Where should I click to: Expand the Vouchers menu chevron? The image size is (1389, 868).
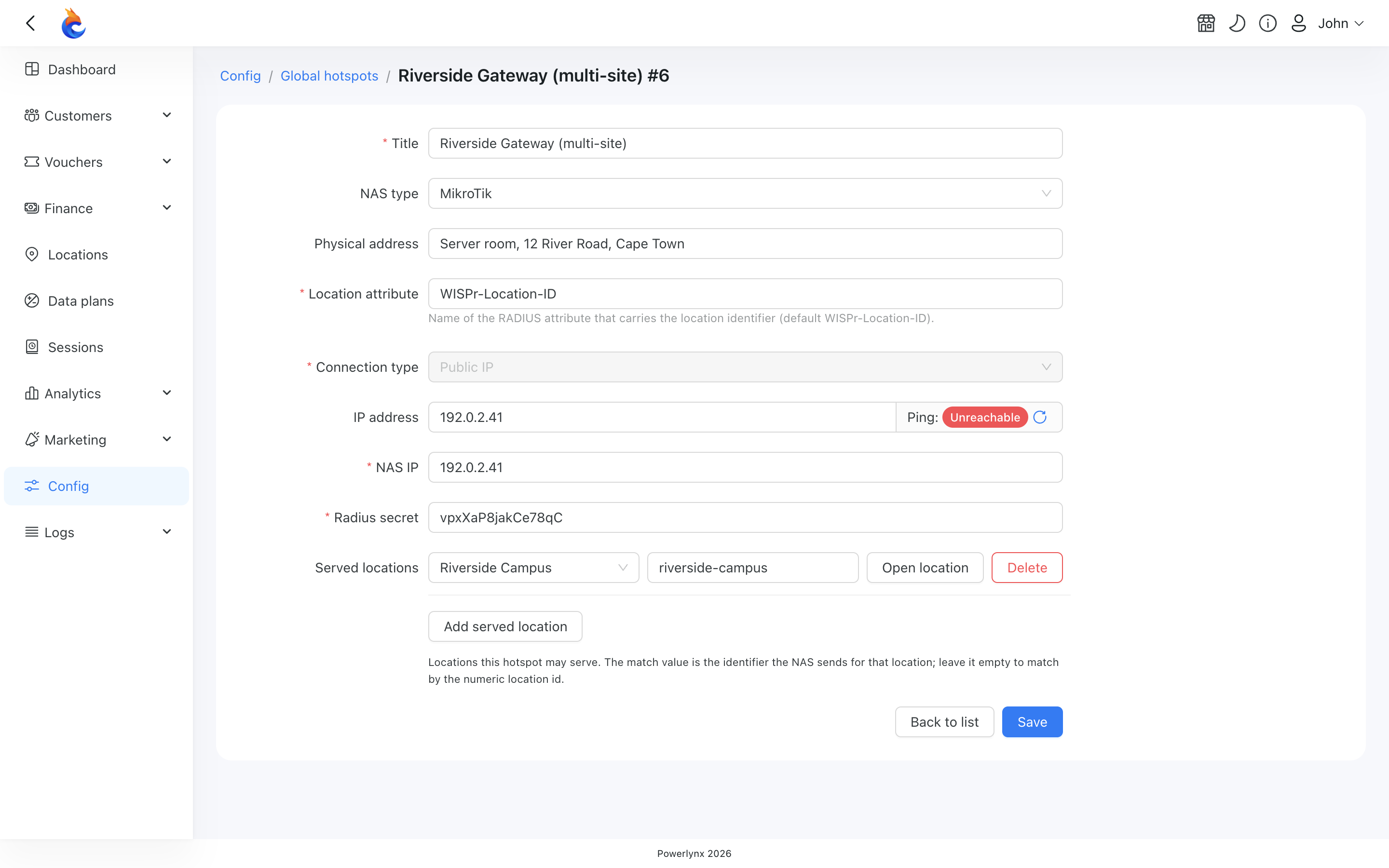(x=167, y=162)
